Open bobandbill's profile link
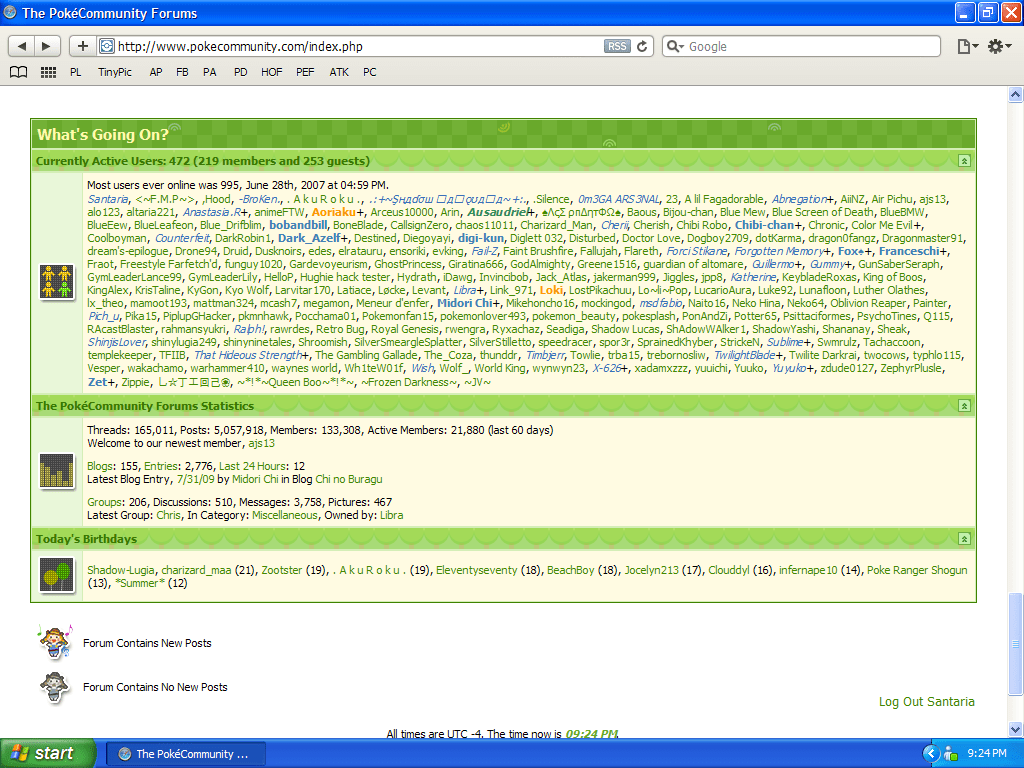This screenshot has height=768, width=1024. click(x=298, y=225)
